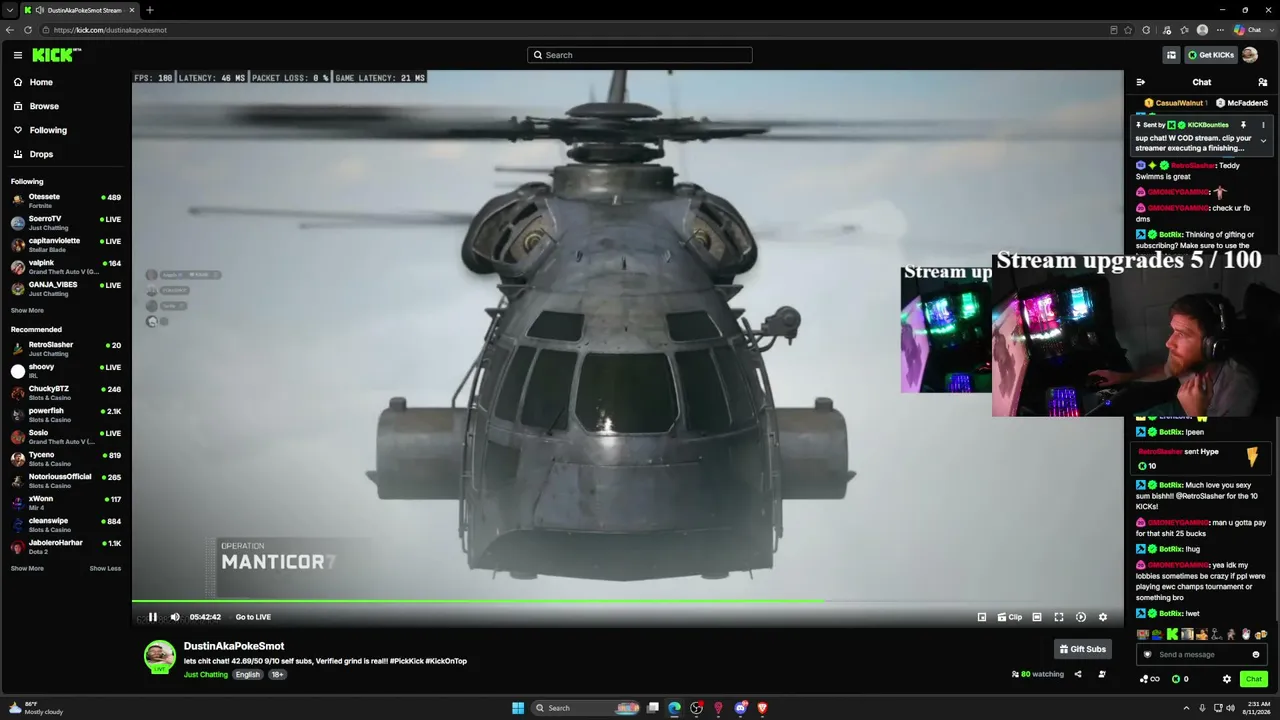
Task: Collapse Recommended list with Show Less
Action: (105, 568)
